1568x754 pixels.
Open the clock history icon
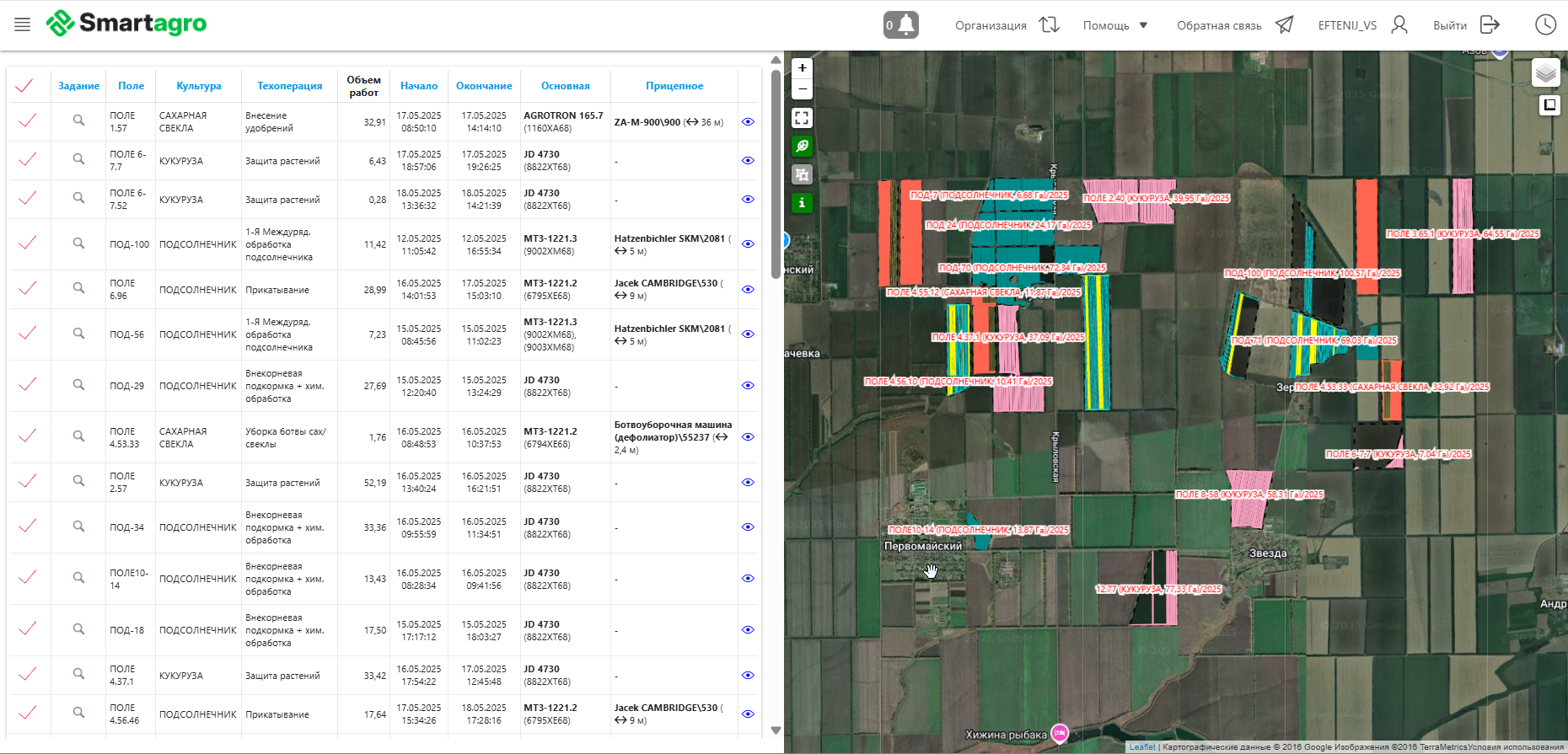[1545, 25]
